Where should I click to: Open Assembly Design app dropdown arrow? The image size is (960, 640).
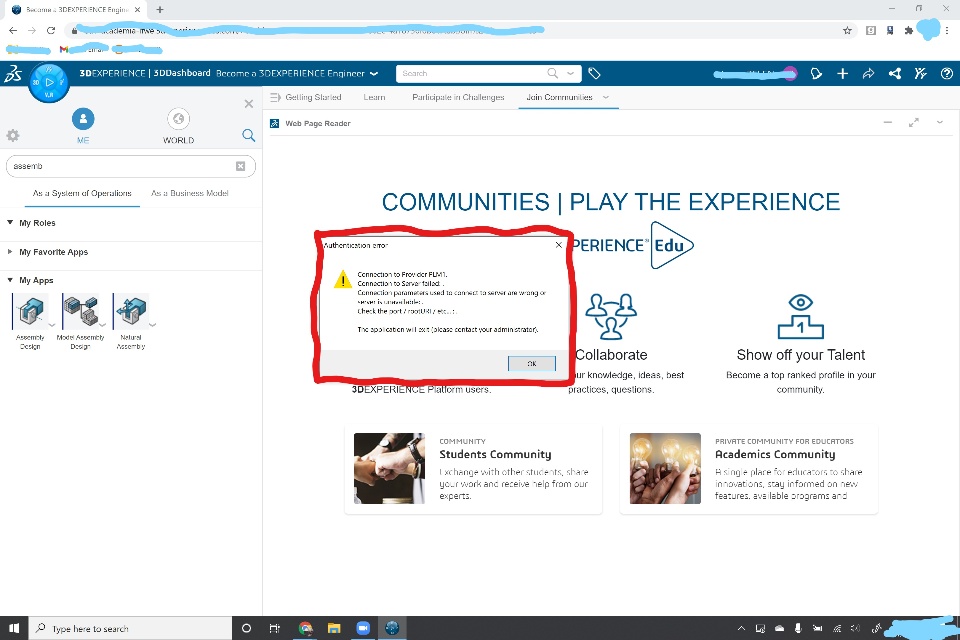pos(52,325)
